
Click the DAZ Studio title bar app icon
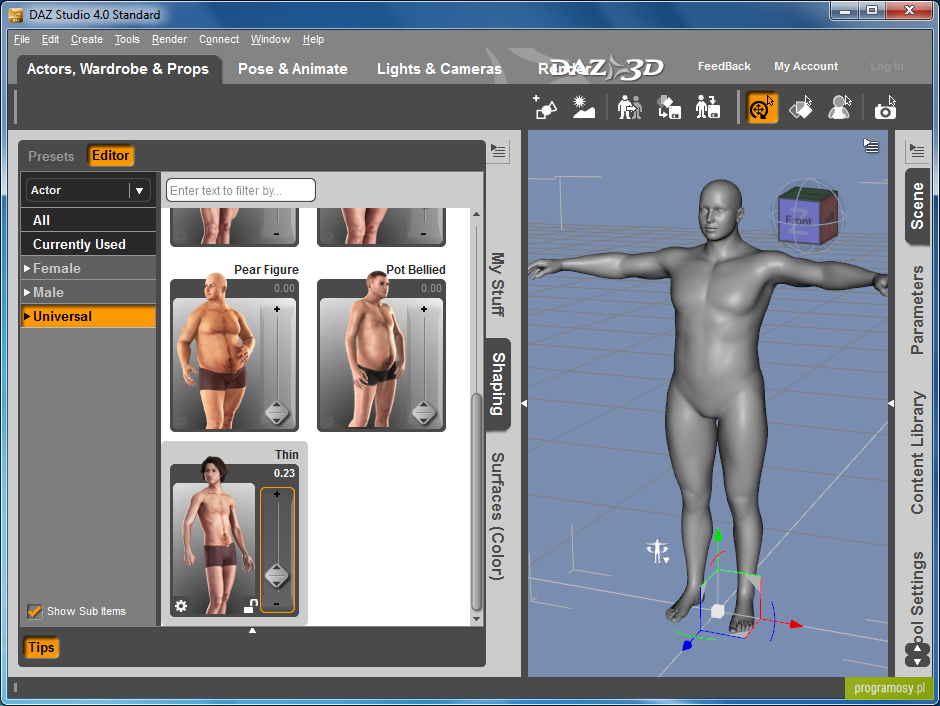(16, 14)
